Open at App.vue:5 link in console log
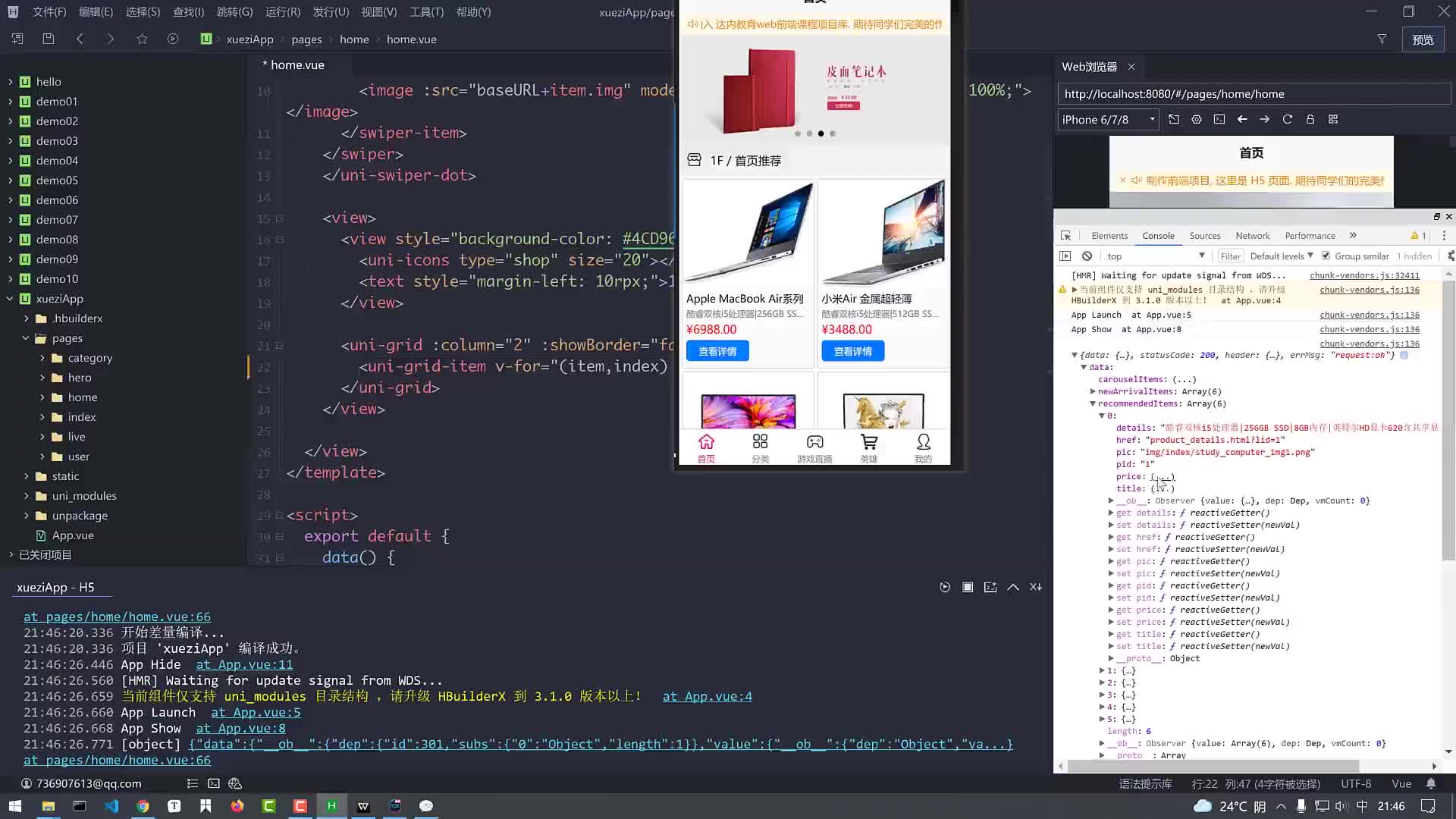 256,712
